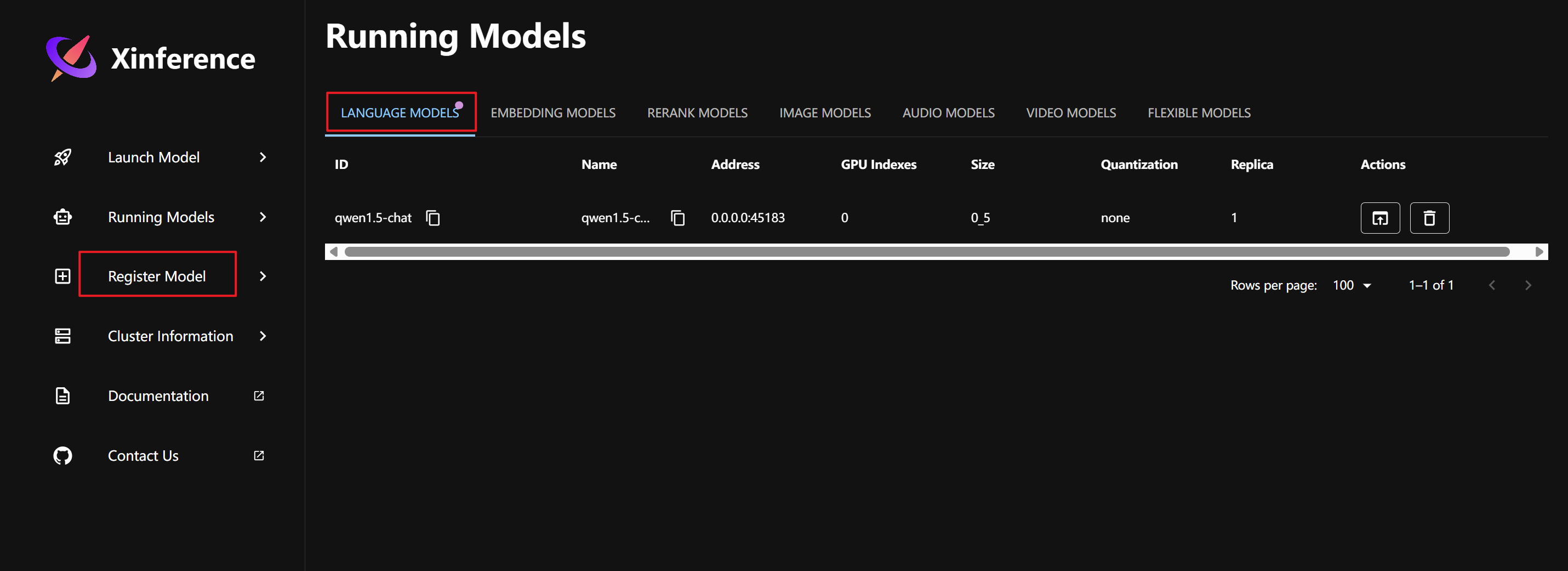Screen dimensions: 1568x571
Task: Open Contact Us external link icon
Action: [259, 455]
